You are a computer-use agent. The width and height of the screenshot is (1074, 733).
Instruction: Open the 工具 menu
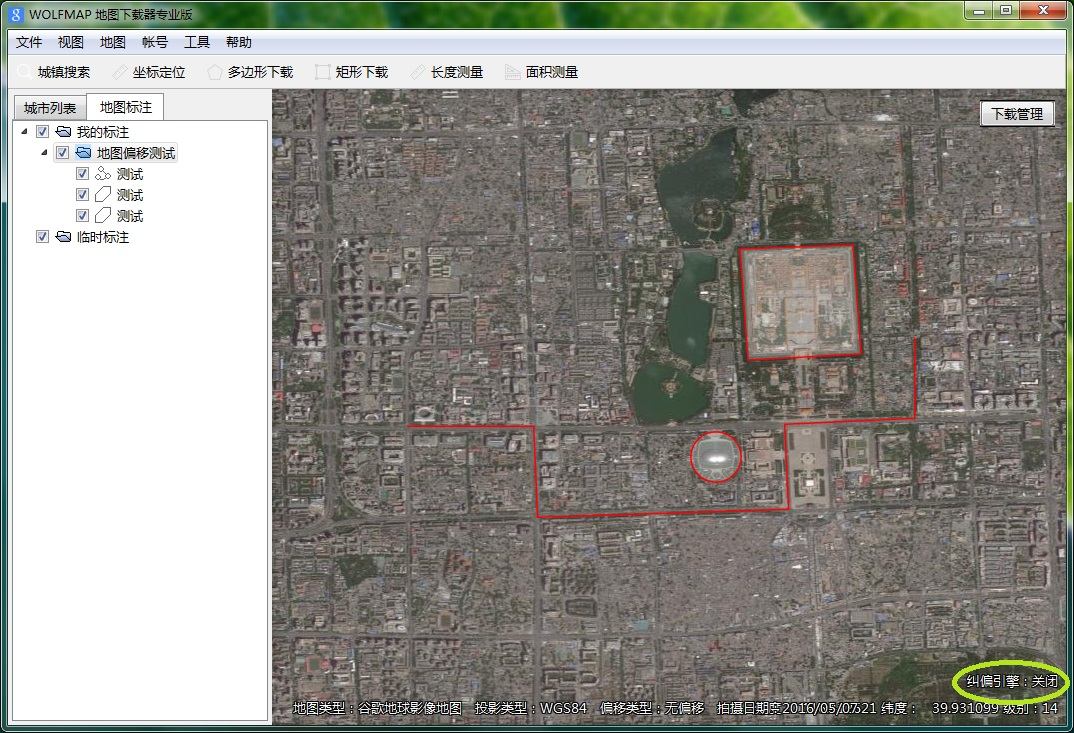pyautogui.click(x=197, y=42)
